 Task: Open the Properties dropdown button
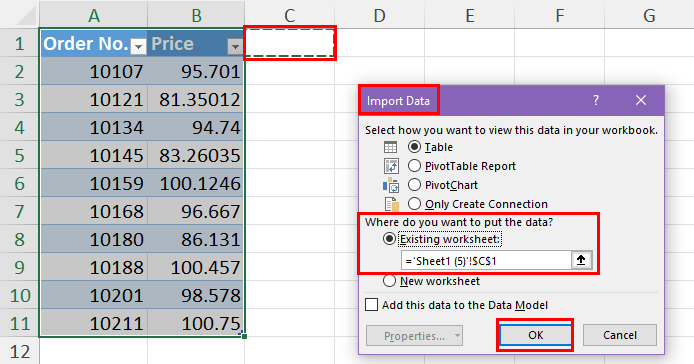[414, 336]
